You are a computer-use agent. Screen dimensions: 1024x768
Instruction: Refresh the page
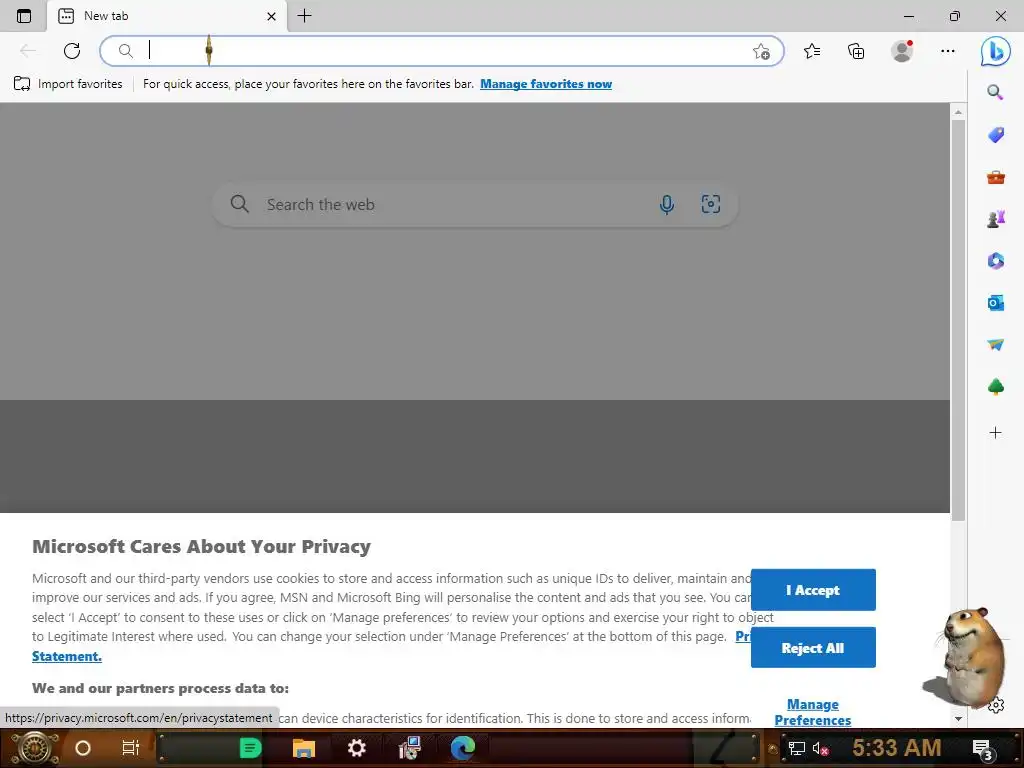[x=72, y=51]
